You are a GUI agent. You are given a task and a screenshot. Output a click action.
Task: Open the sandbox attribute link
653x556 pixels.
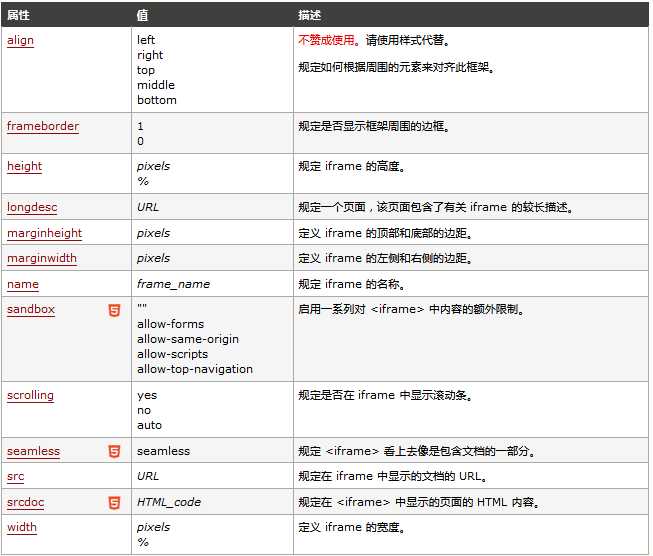point(31,309)
